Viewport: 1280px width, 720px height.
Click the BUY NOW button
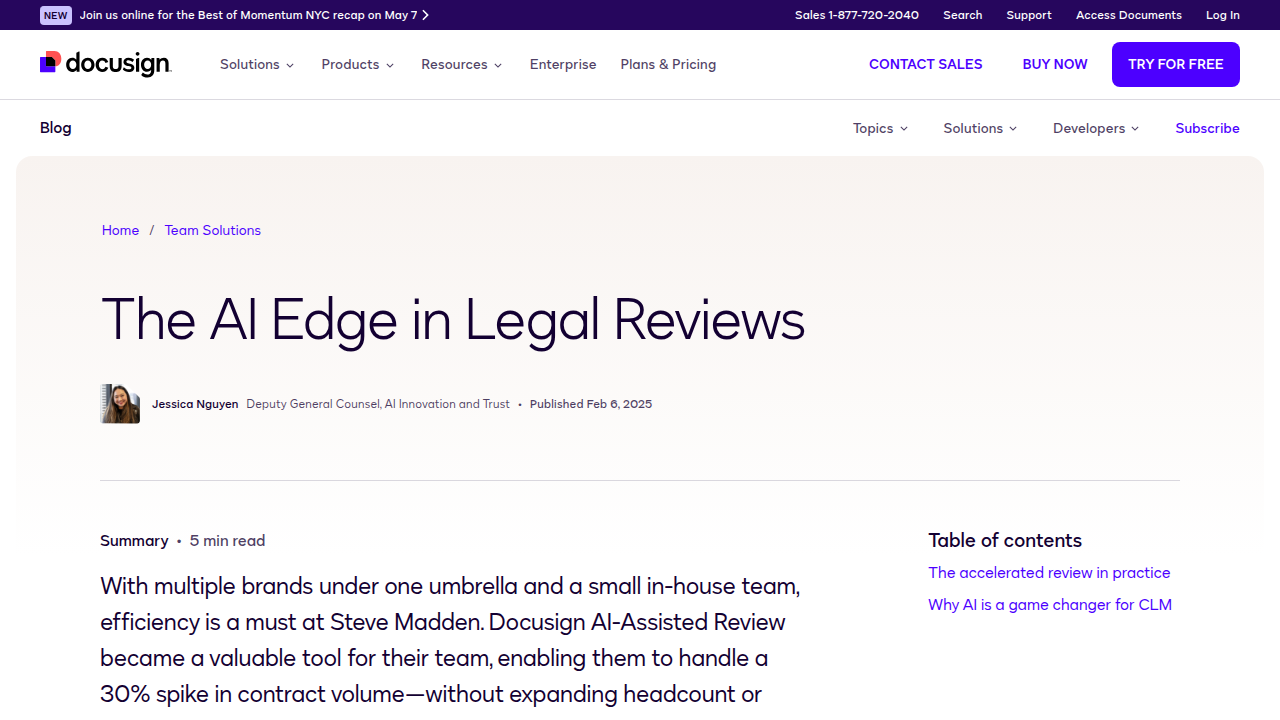click(x=1055, y=64)
